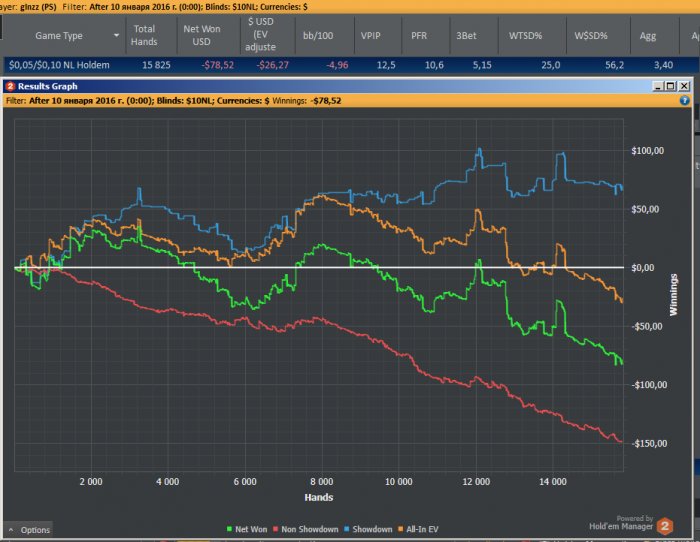Toggle Showdown series in legend

click(368, 529)
